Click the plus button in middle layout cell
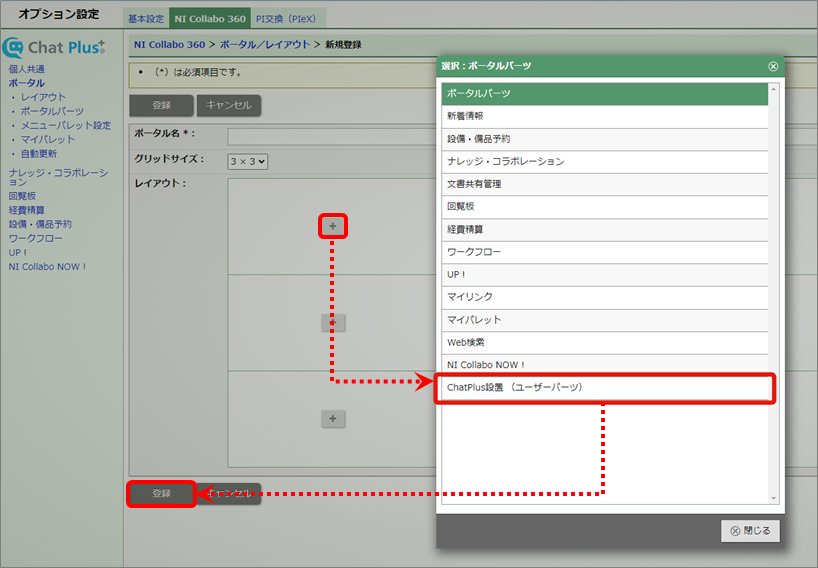 coord(333,322)
